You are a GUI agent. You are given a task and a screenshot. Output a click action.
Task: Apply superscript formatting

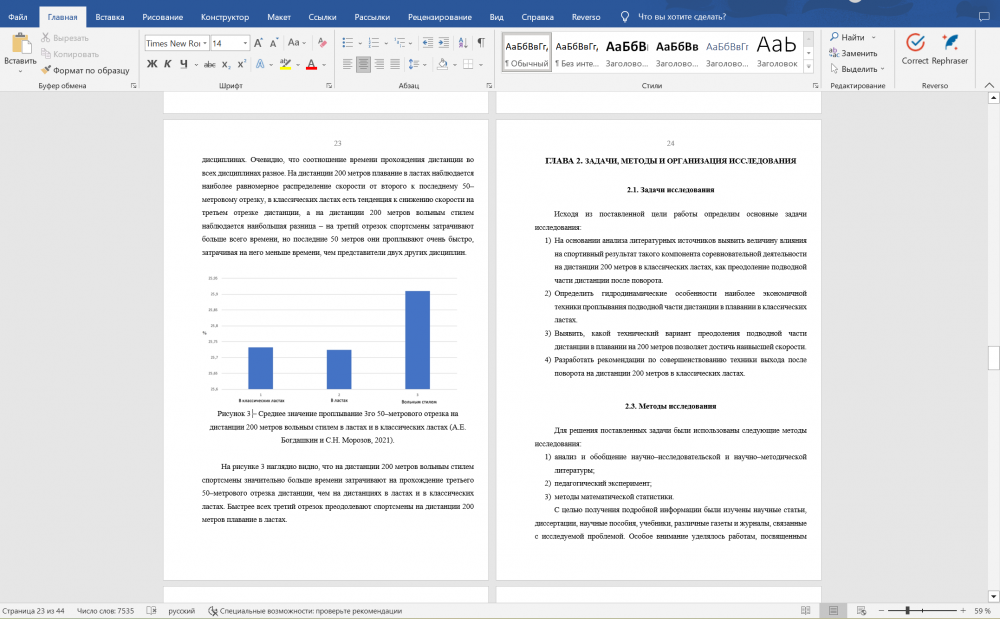242,64
